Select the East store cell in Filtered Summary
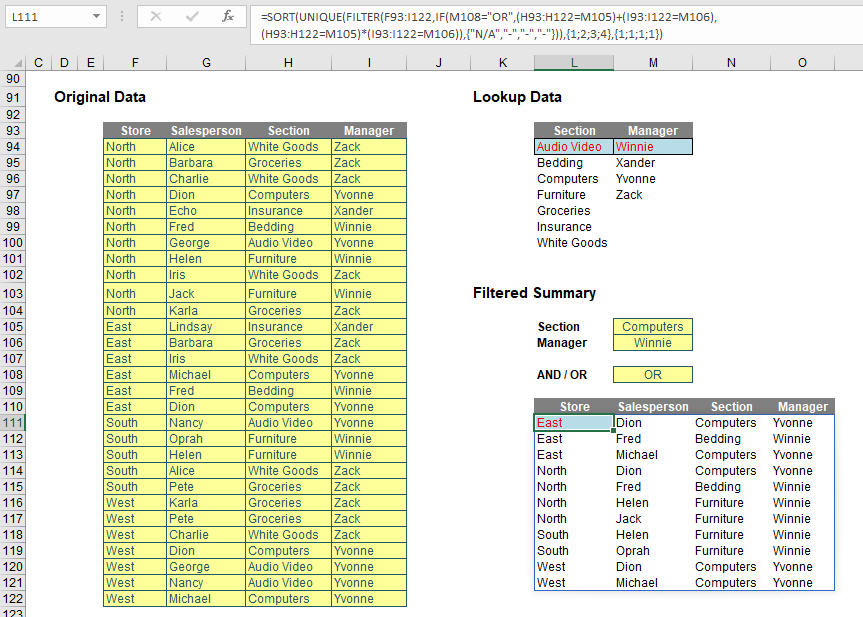 [x=575, y=423]
